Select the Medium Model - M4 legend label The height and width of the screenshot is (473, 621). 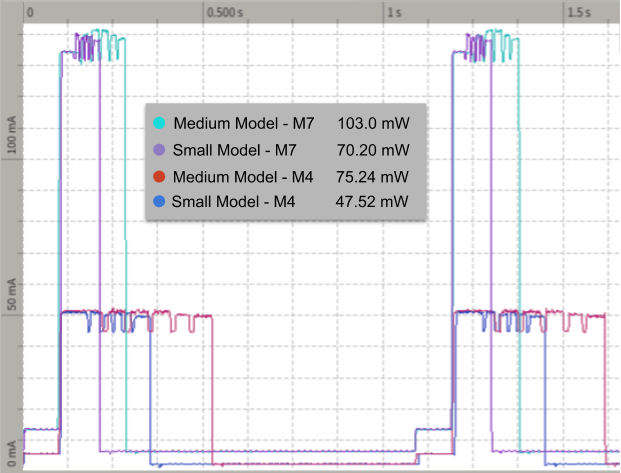coord(244,176)
